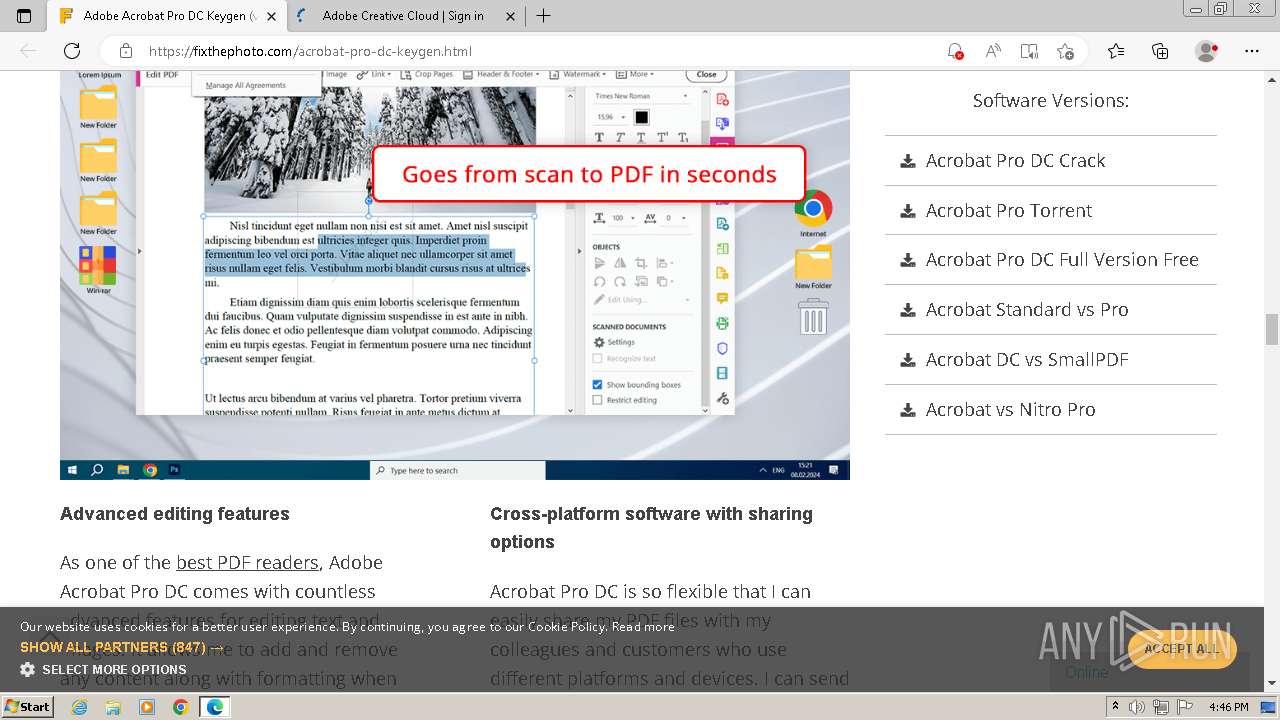Click the scrollbar down arrow

(x=1272, y=684)
